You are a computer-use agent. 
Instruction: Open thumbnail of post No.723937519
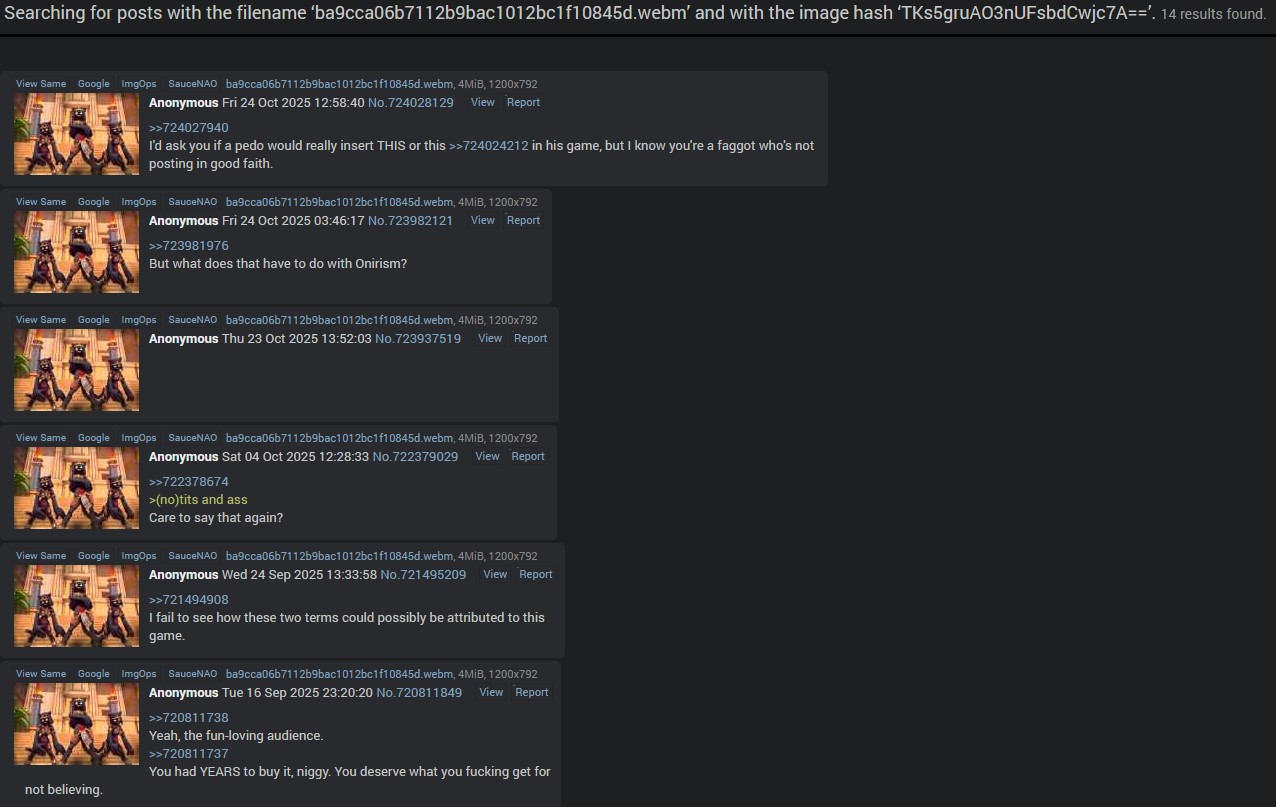77,370
